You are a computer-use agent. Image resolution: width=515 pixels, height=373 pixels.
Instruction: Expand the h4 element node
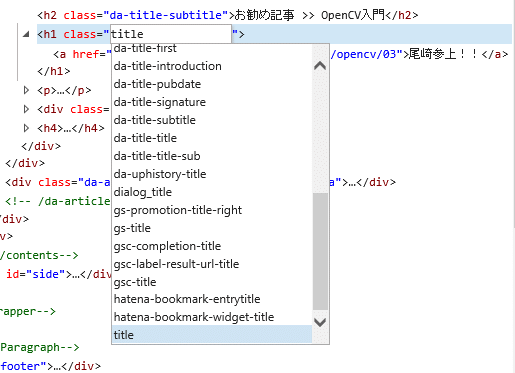(26, 128)
